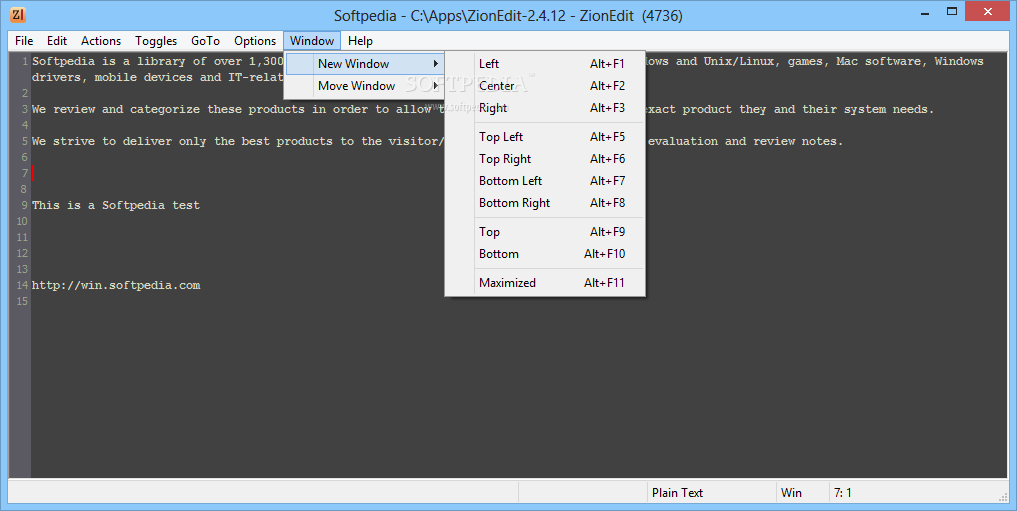Open the Help menu
This screenshot has height=511, width=1017.
click(x=360, y=41)
